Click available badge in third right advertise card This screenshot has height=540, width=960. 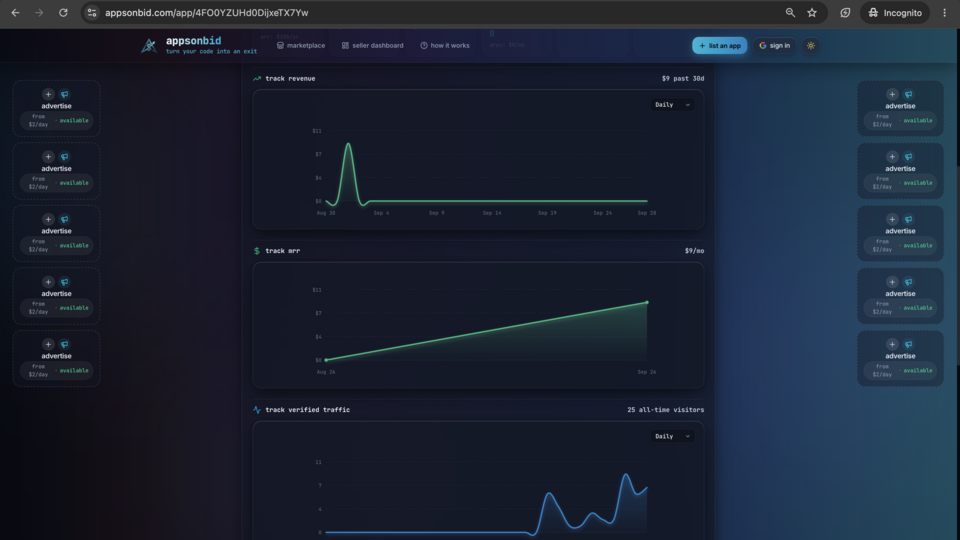pyautogui.click(x=917, y=246)
